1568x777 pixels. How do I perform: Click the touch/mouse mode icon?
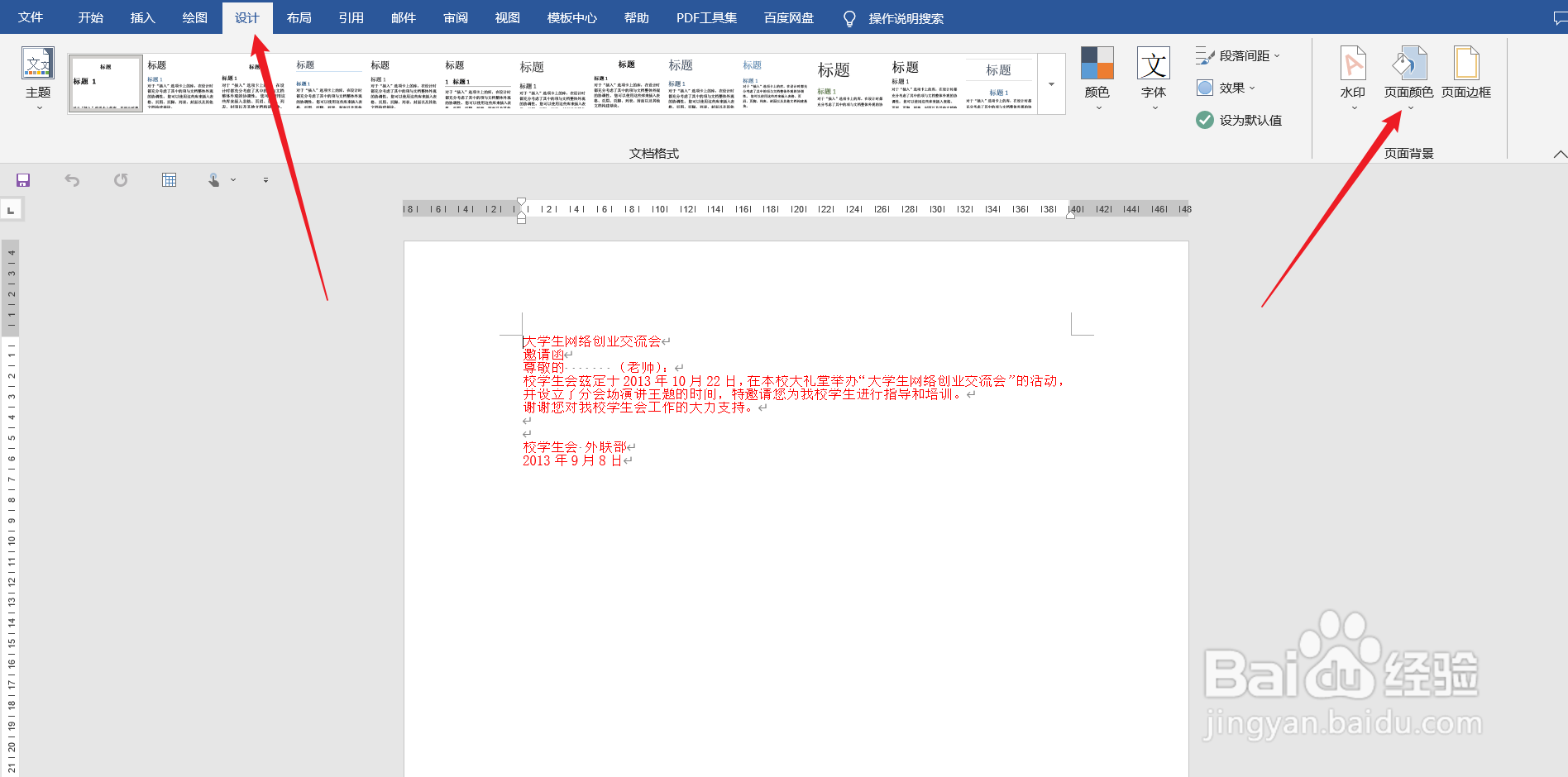coord(214,179)
